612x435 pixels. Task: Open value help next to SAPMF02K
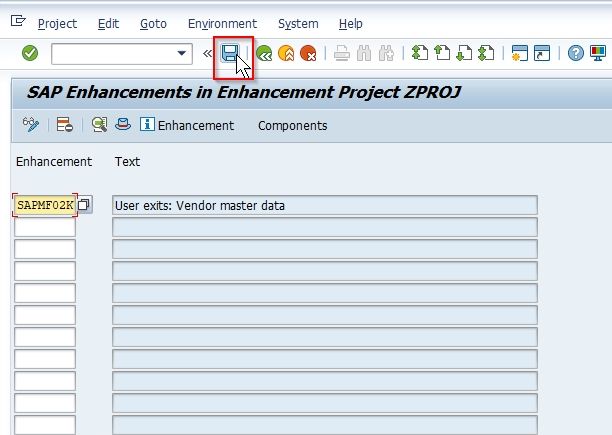coord(84,204)
